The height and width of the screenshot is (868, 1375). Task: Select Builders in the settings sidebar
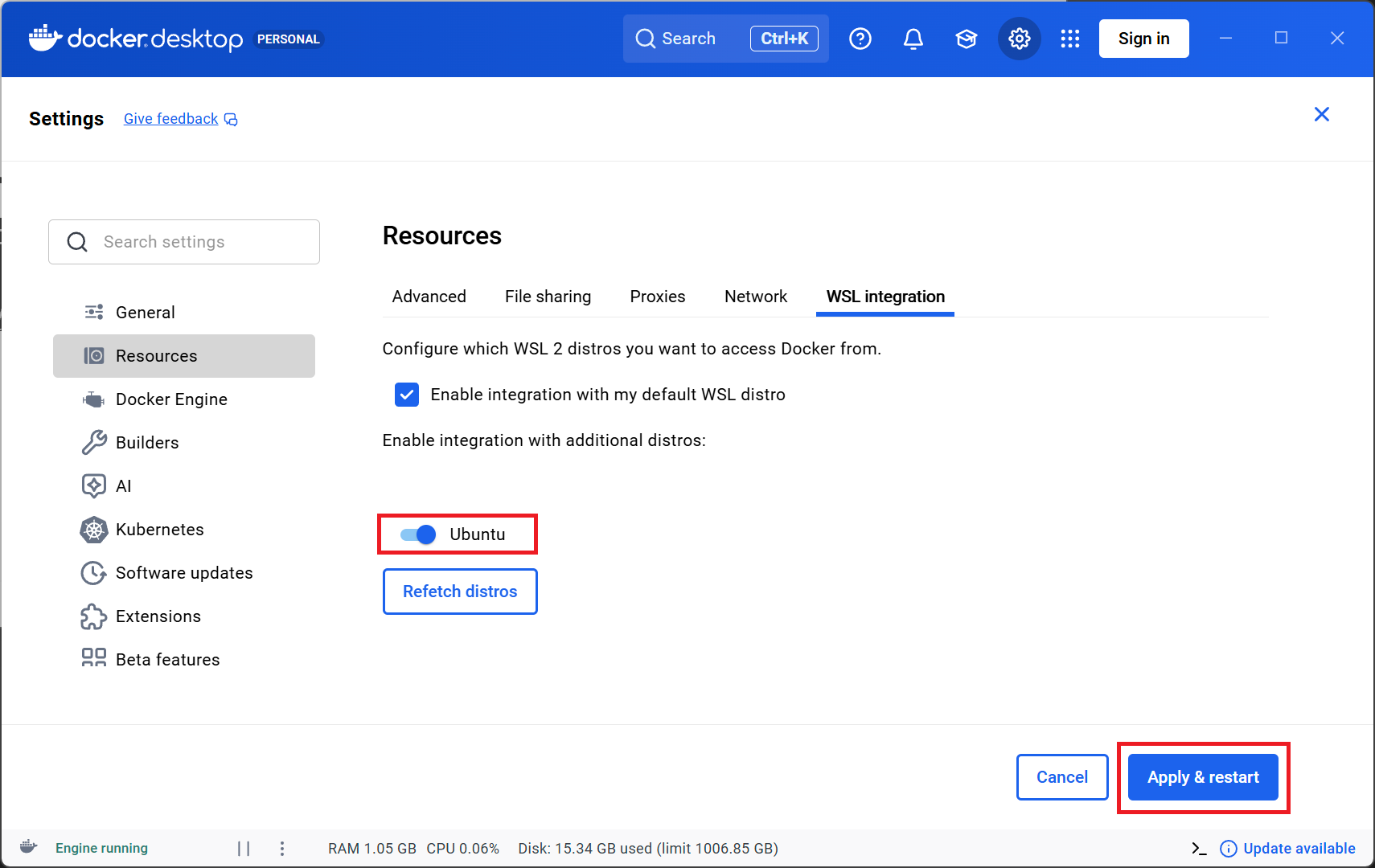pyautogui.click(x=147, y=442)
